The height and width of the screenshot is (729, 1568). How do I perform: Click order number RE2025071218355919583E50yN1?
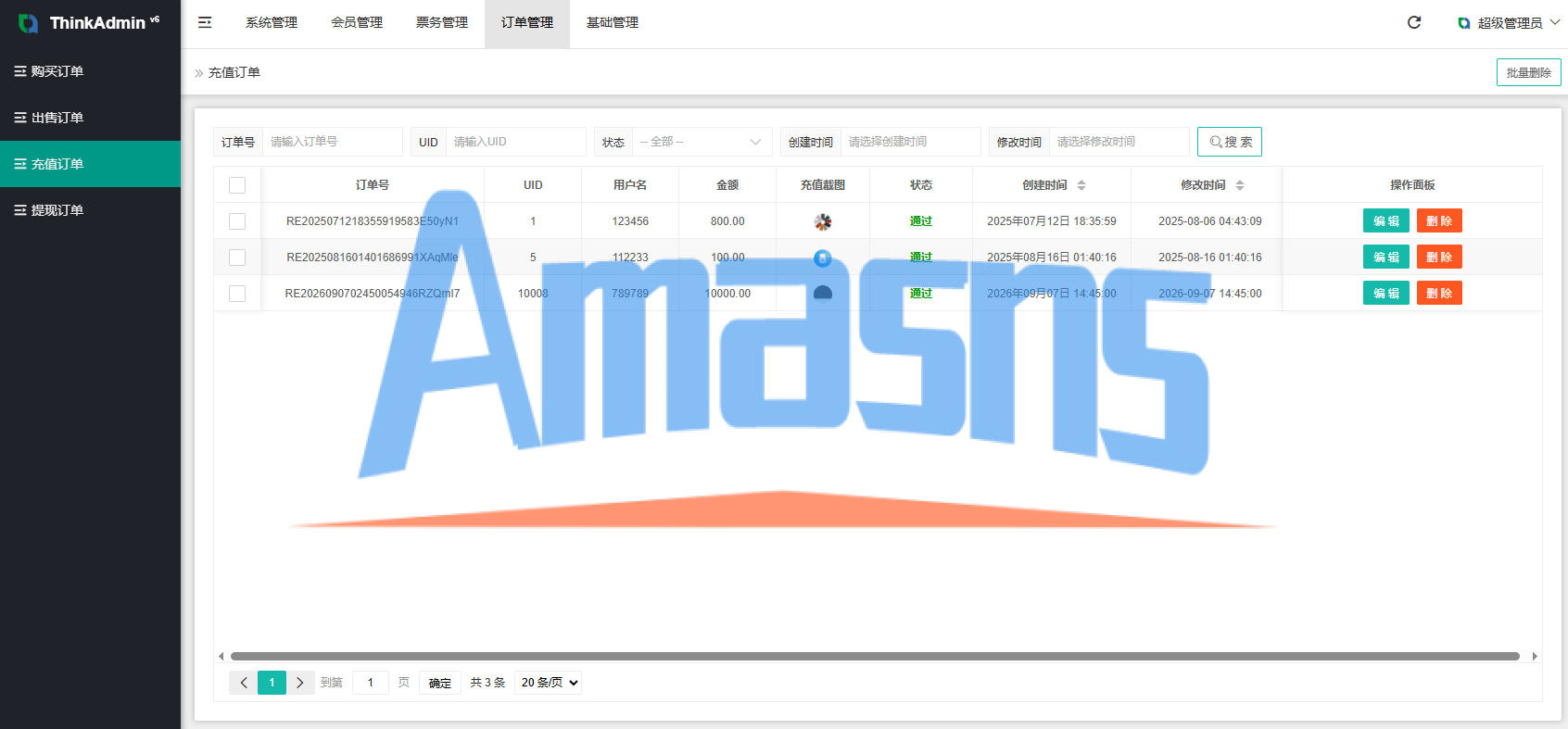(x=373, y=221)
